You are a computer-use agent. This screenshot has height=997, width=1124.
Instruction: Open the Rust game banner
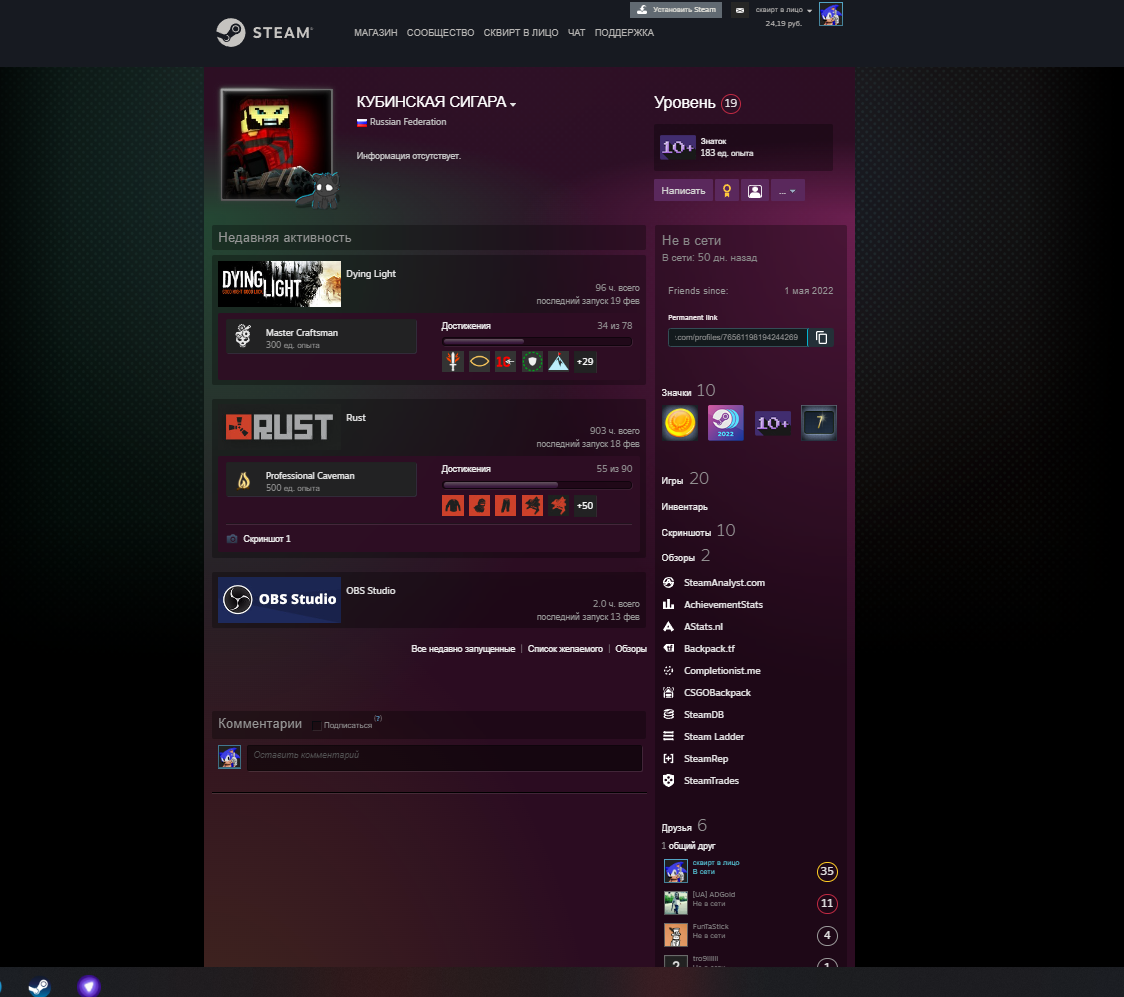[x=280, y=427]
